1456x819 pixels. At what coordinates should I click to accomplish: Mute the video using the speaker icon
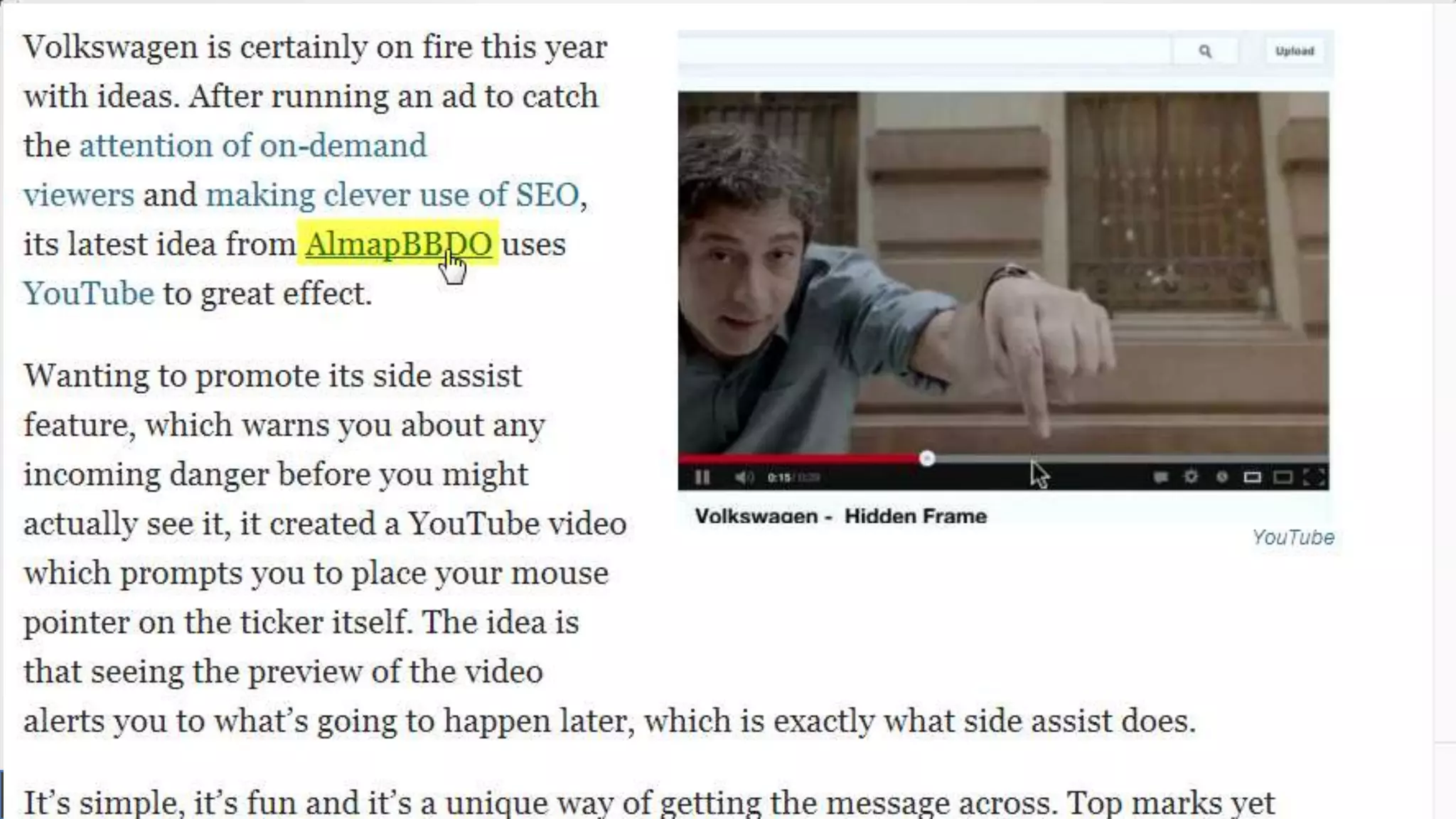point(744,477)
